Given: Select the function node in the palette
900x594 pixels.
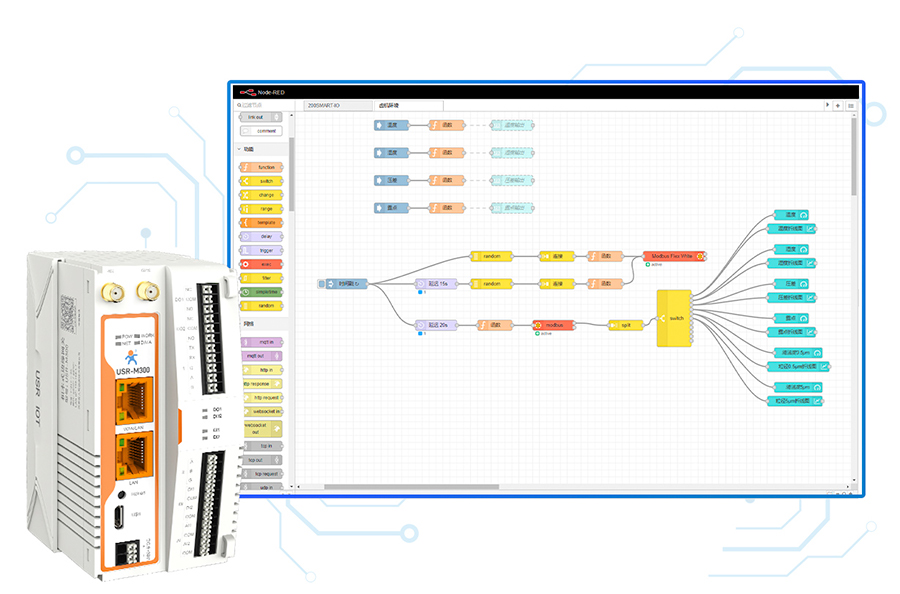Looking at the screenshot, I should point(261,168).
